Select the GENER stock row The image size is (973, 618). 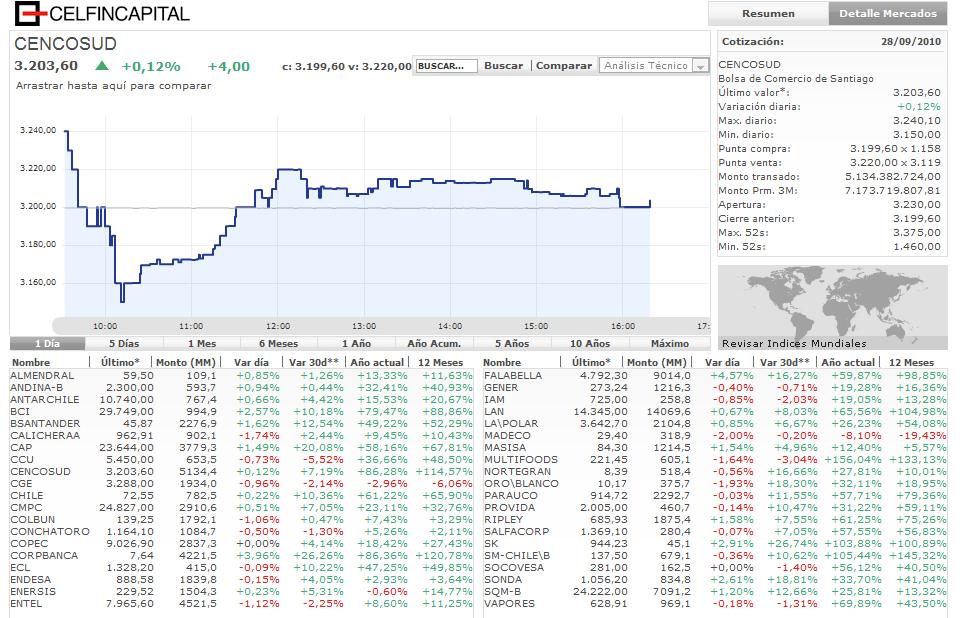[715, 387]
